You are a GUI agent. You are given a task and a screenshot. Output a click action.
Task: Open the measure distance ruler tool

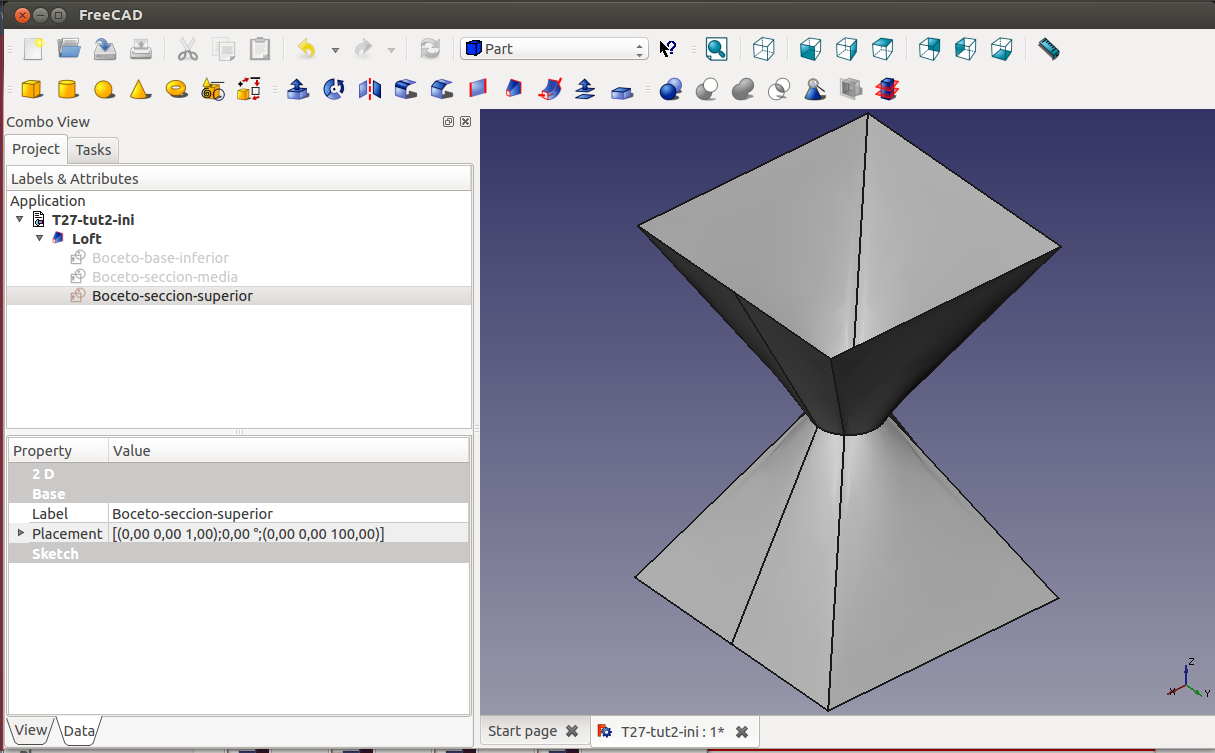[x=1048, y=49]
